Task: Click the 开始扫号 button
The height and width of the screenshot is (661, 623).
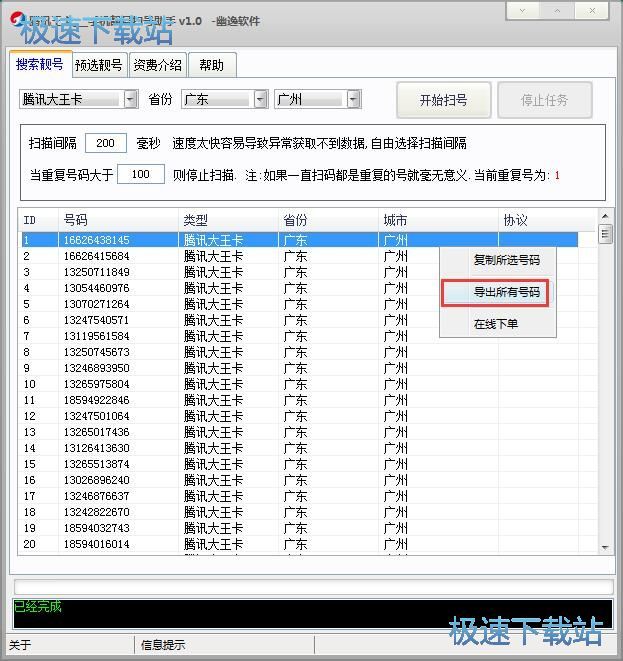Action: click(443, 100)
